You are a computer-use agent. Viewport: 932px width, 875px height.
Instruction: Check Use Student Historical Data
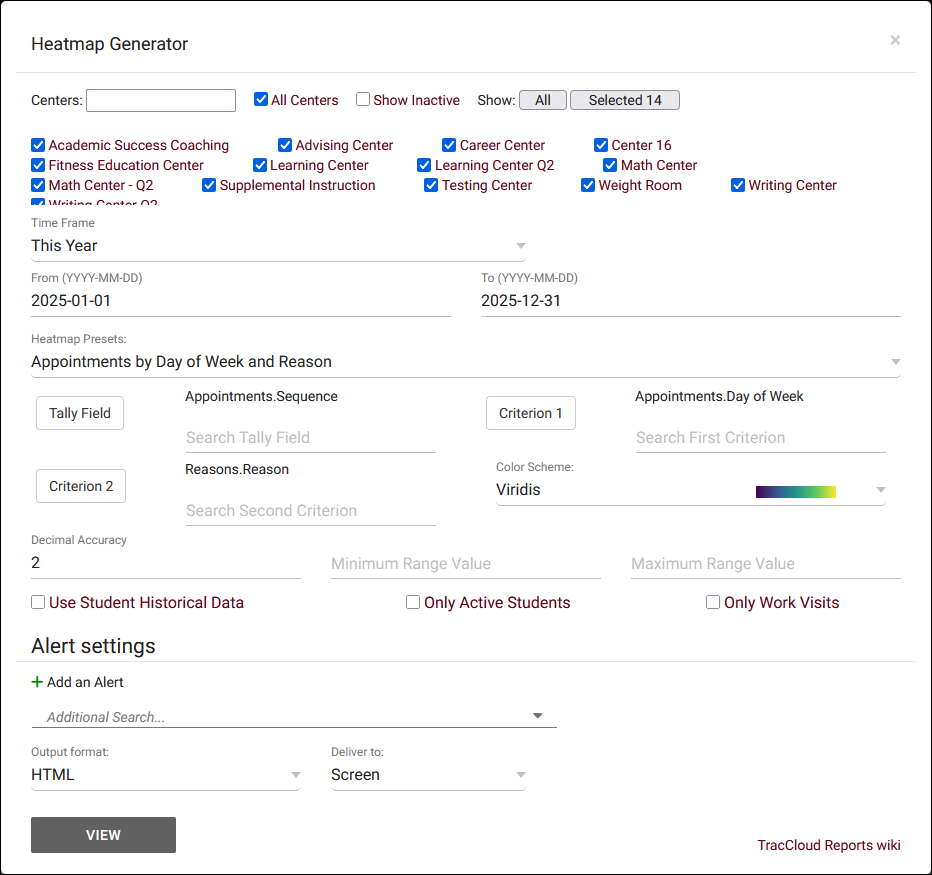[x=38, y=603]
